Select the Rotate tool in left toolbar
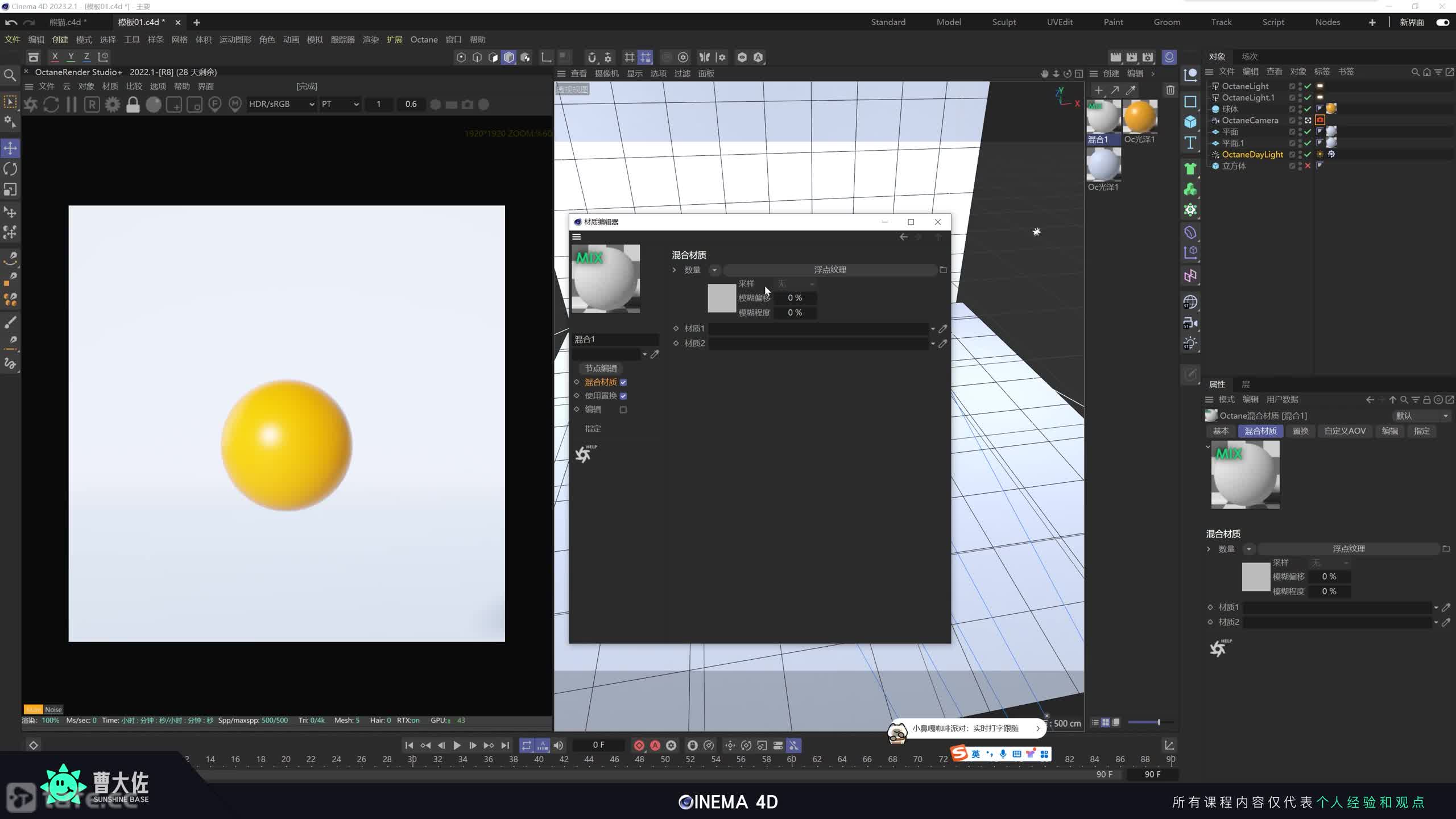Viewport: 1456px width, 819px height. 10,169
